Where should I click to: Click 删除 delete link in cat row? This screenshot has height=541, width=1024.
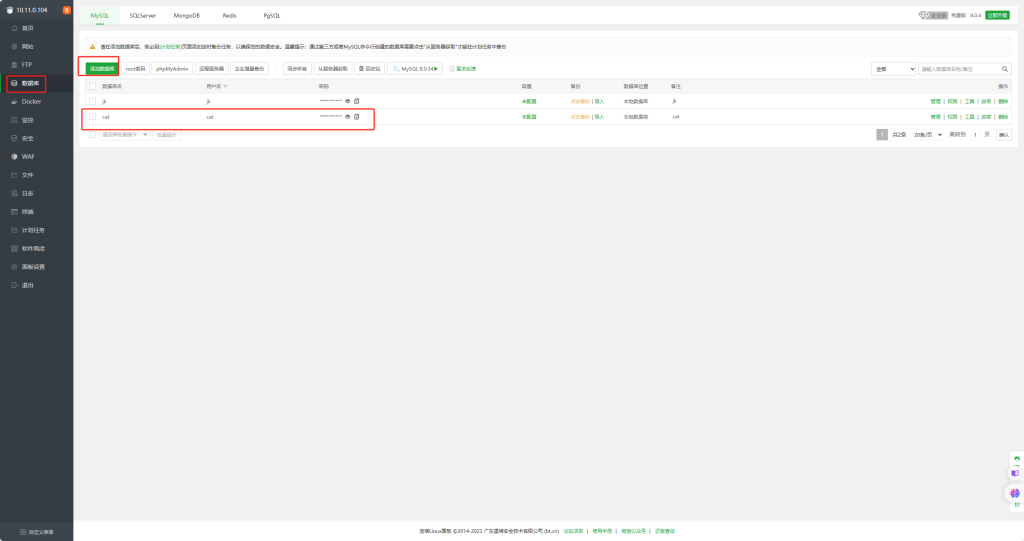click(1003, 117)
